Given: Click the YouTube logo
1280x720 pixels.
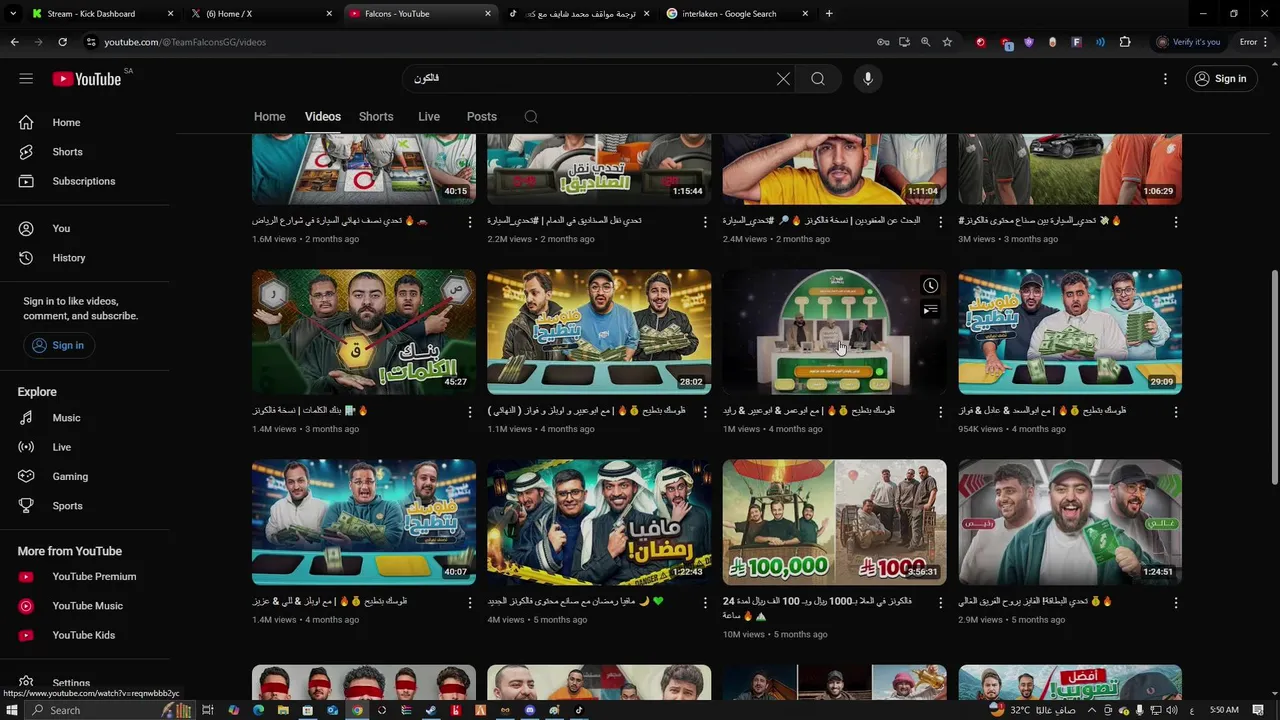Looking at the screenshot, I should pyautogui.click(x=87, y=78).
